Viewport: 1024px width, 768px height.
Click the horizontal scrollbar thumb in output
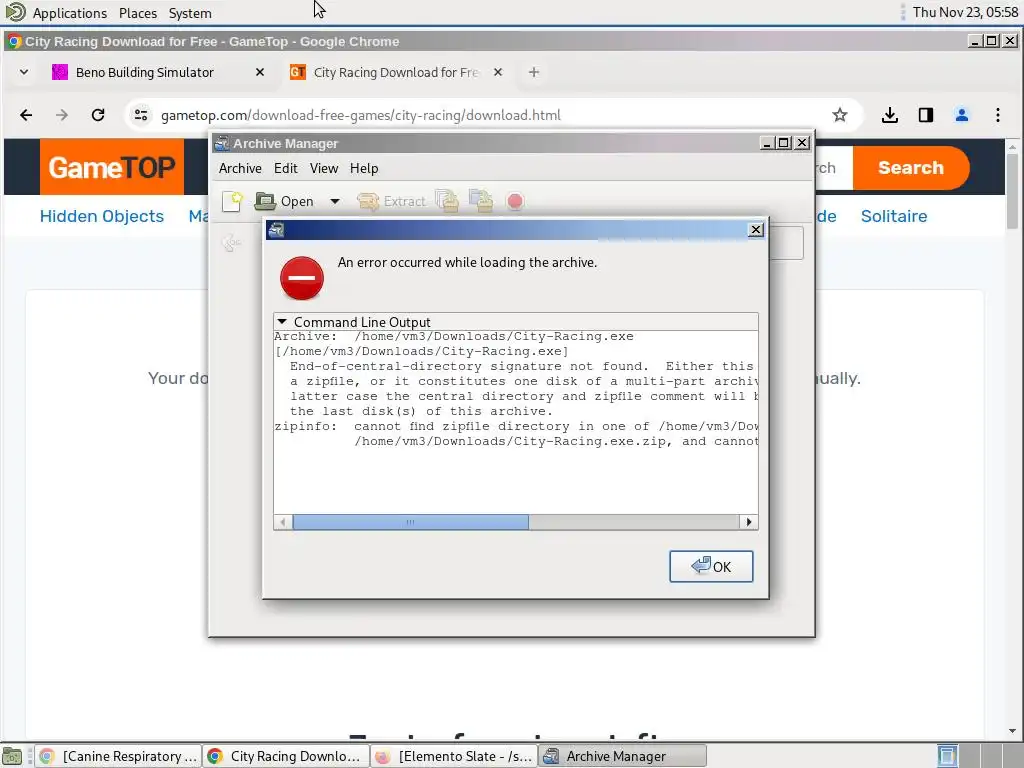[410, 522]
